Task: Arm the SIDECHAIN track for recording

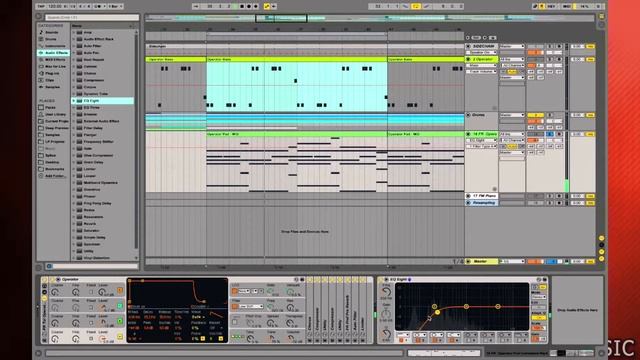Action: (559, 47)
